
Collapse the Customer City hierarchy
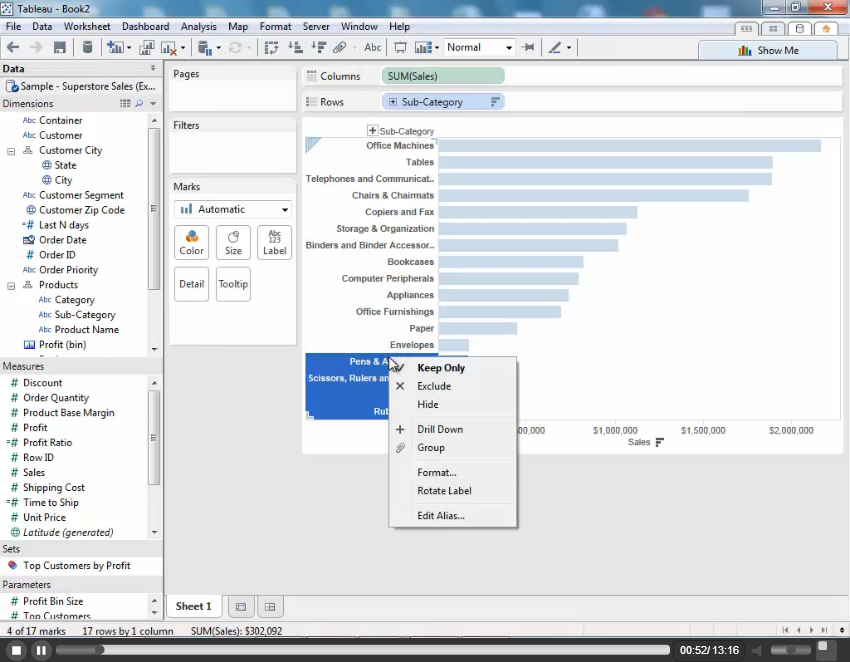(12, 151)
